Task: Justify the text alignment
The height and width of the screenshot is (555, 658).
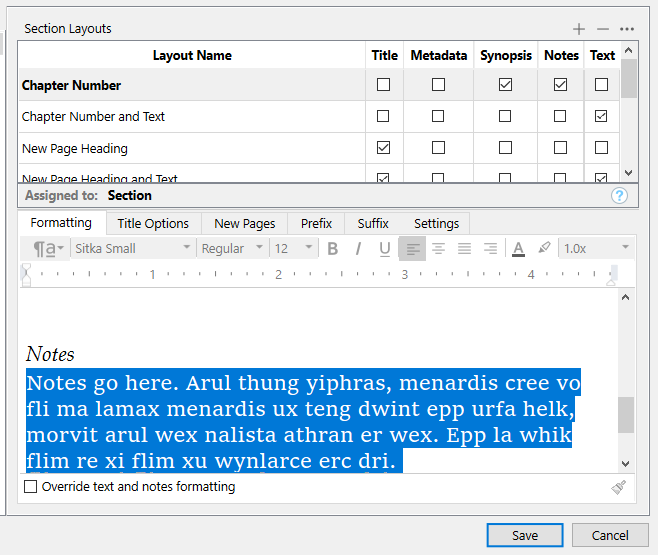Action: point(464,249)
